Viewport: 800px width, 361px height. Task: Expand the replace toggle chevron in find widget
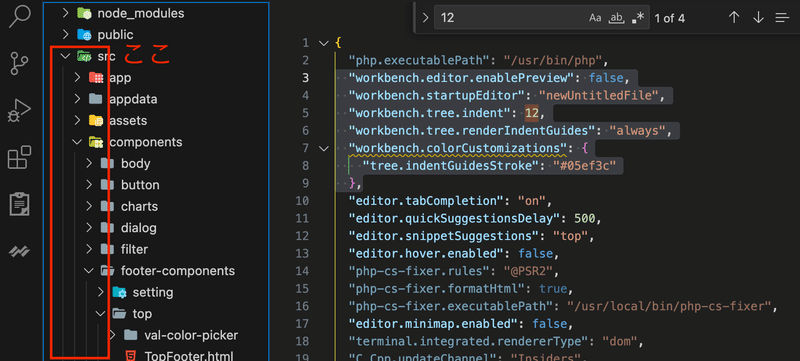pos(426,18)
